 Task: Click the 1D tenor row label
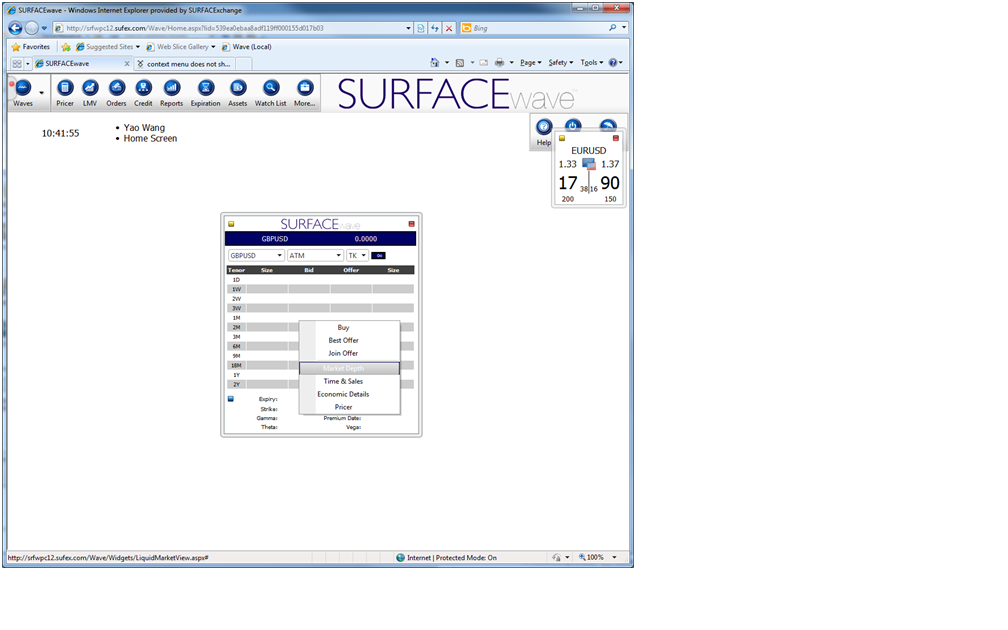click(237, 280)
